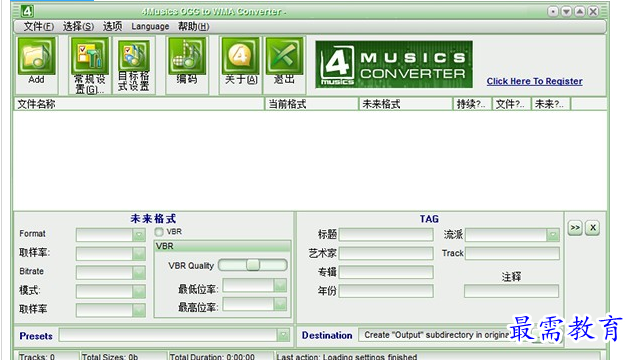Expand the Presets dropdown

pos(283,335)
